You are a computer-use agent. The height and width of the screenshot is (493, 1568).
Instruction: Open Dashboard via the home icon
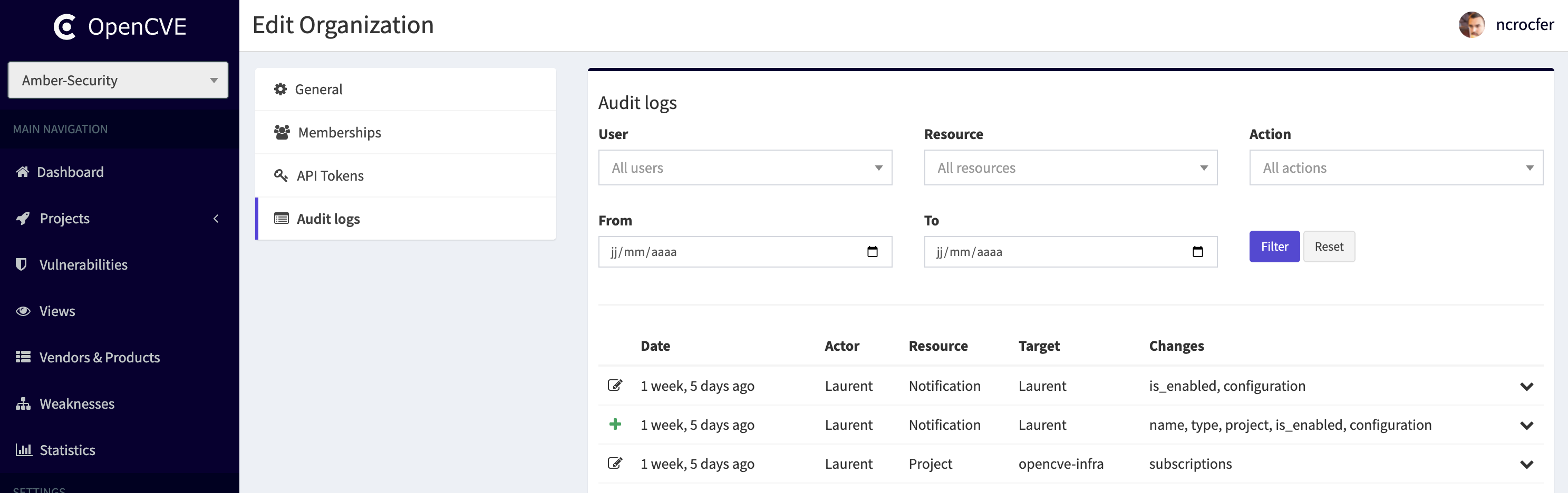click(23, 172)
